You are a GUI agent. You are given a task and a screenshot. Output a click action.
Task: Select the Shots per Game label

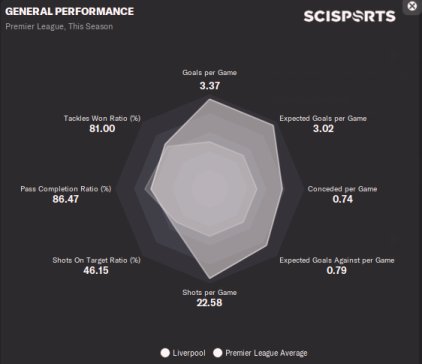coord(209,292)
